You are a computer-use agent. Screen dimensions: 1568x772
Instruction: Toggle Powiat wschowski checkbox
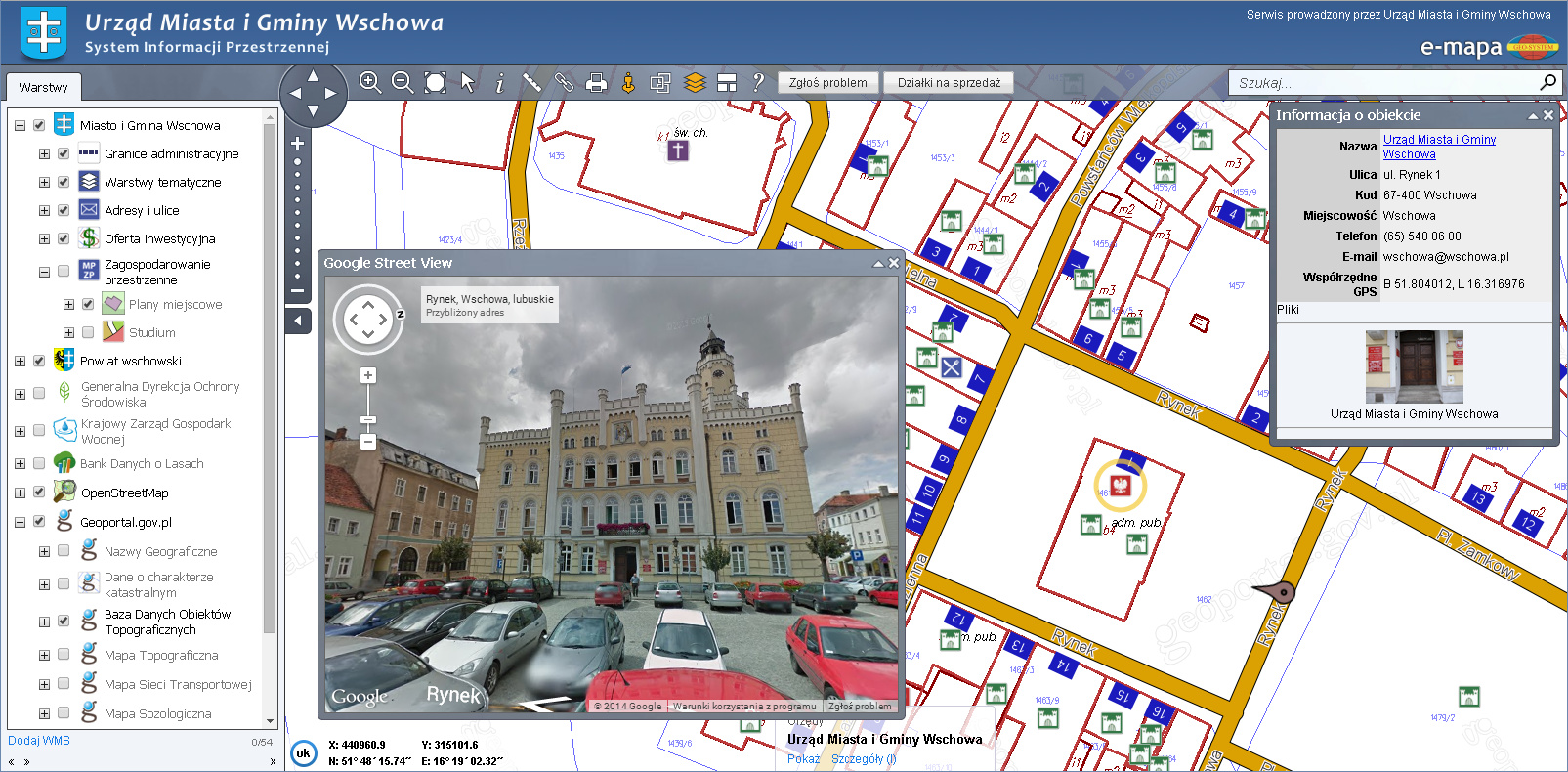pos(39,361)
